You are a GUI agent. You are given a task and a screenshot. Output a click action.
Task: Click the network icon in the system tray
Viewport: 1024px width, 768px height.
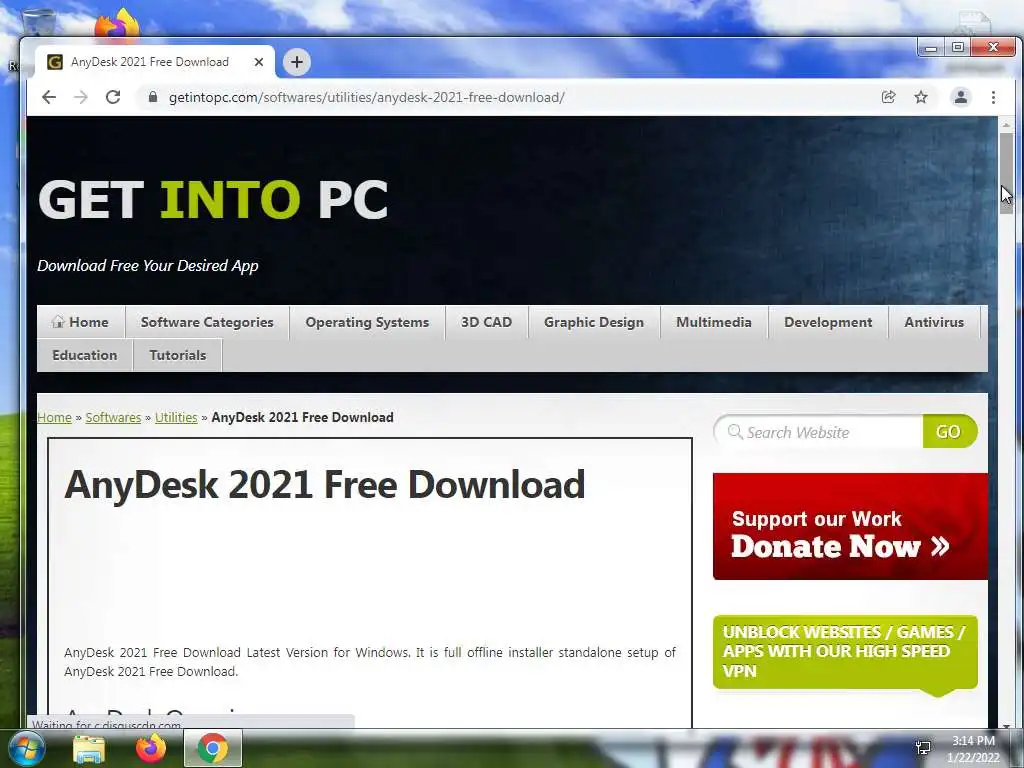click(923, 748)
